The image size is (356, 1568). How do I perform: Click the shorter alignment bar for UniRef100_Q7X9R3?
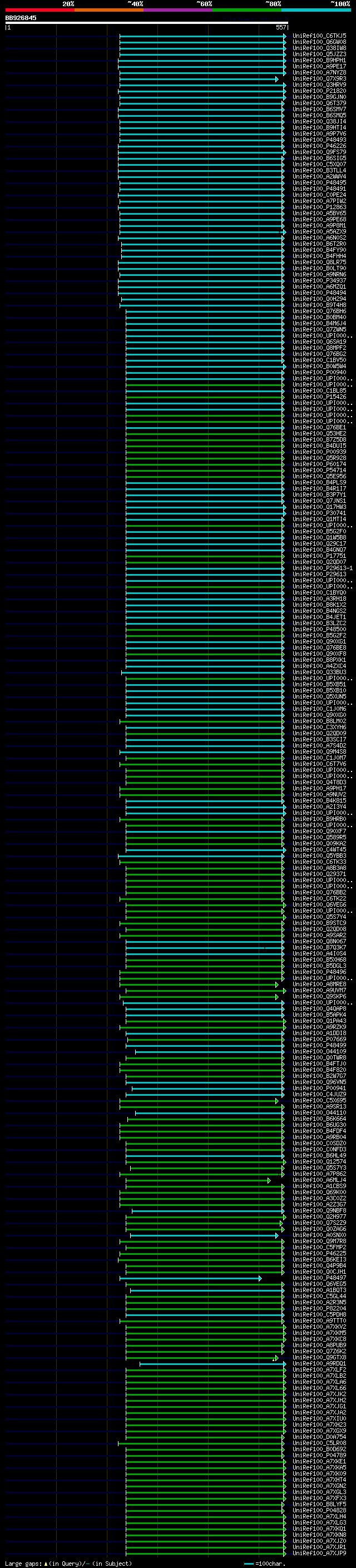click(199, 79)
